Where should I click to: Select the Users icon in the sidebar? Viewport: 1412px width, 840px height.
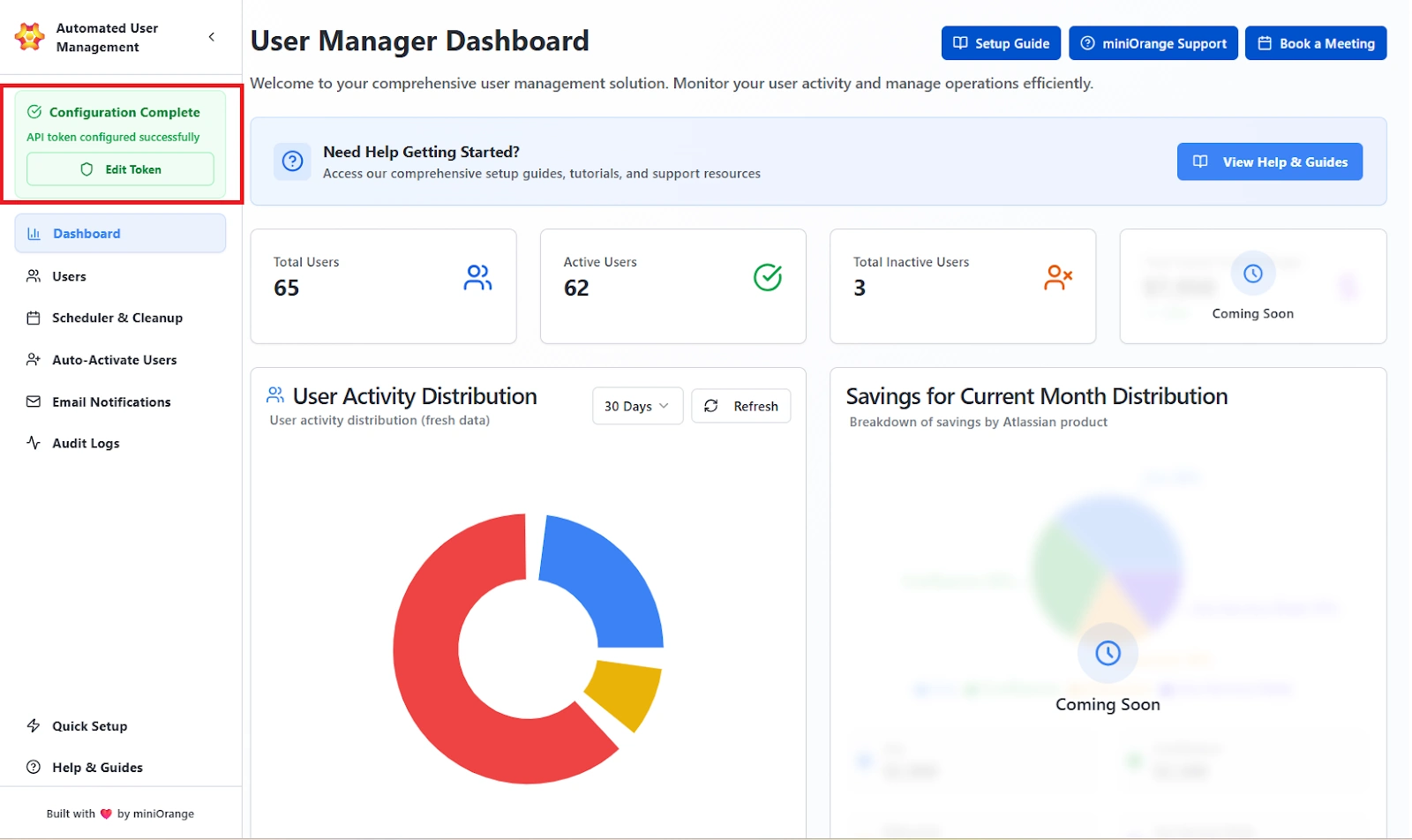click(33, 276)
